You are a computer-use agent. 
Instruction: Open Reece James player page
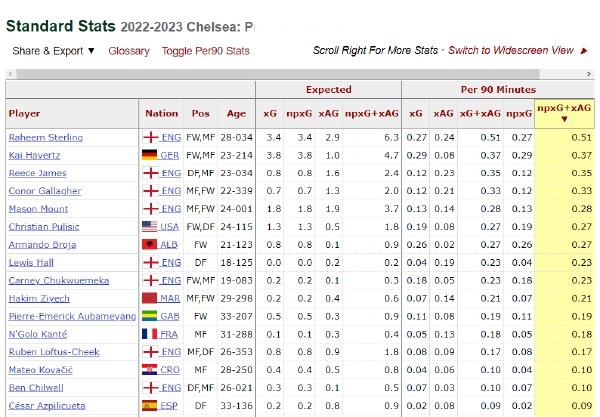pyautogui.click(x=38, y=173)
